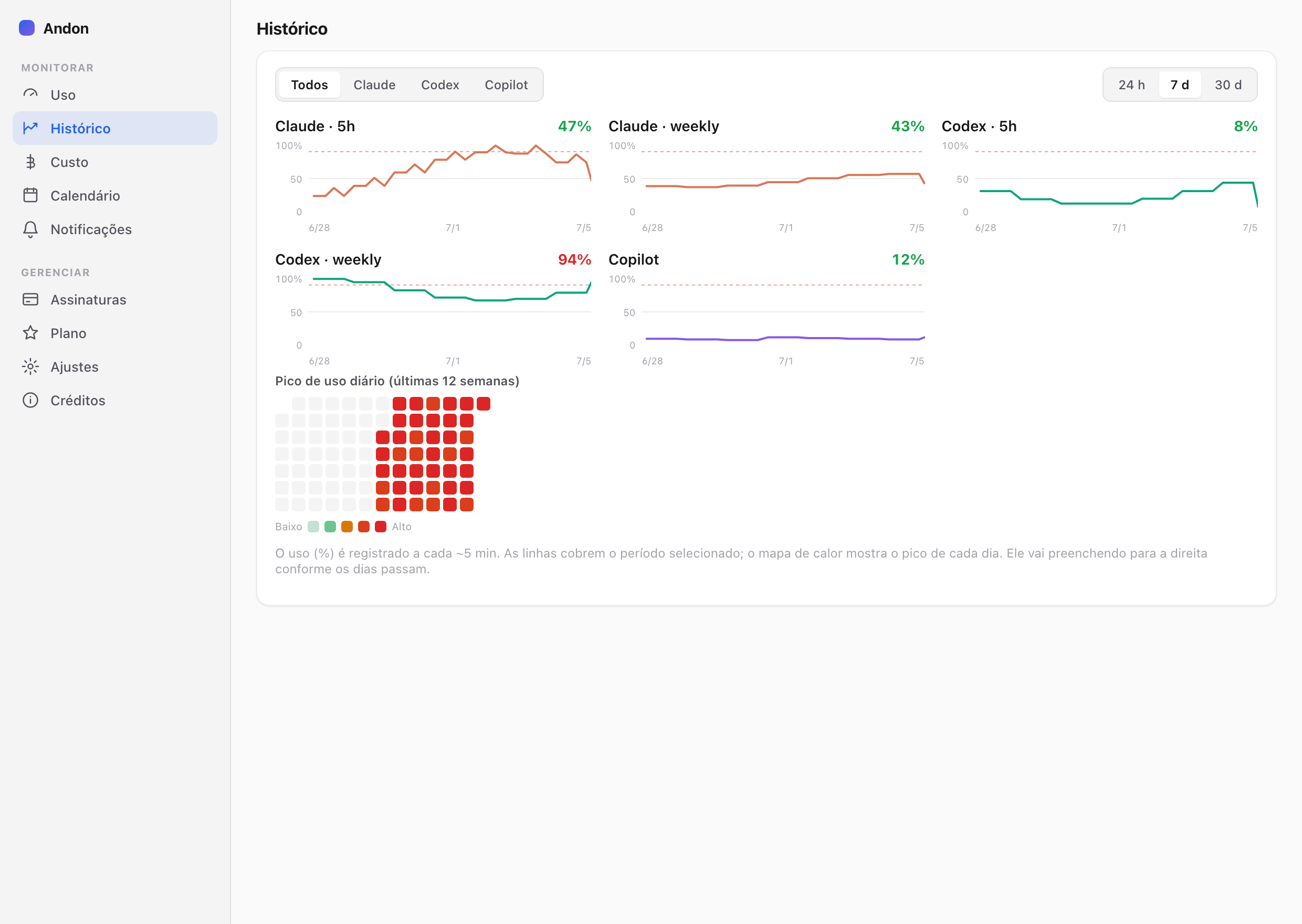Click the Uso gauge icon
The height and width of the screenshot is (924, 1302).
pyautogui.click(x=30, y=94)
